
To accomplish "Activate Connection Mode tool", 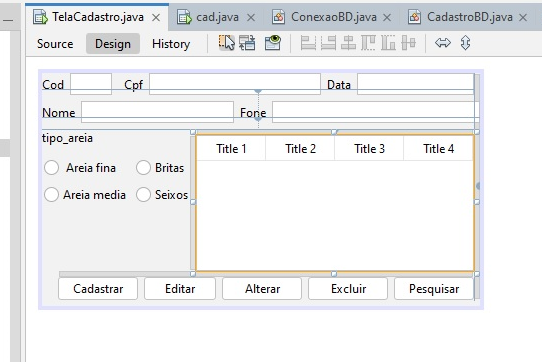I will pyautogui.click(x=247, y=43).
